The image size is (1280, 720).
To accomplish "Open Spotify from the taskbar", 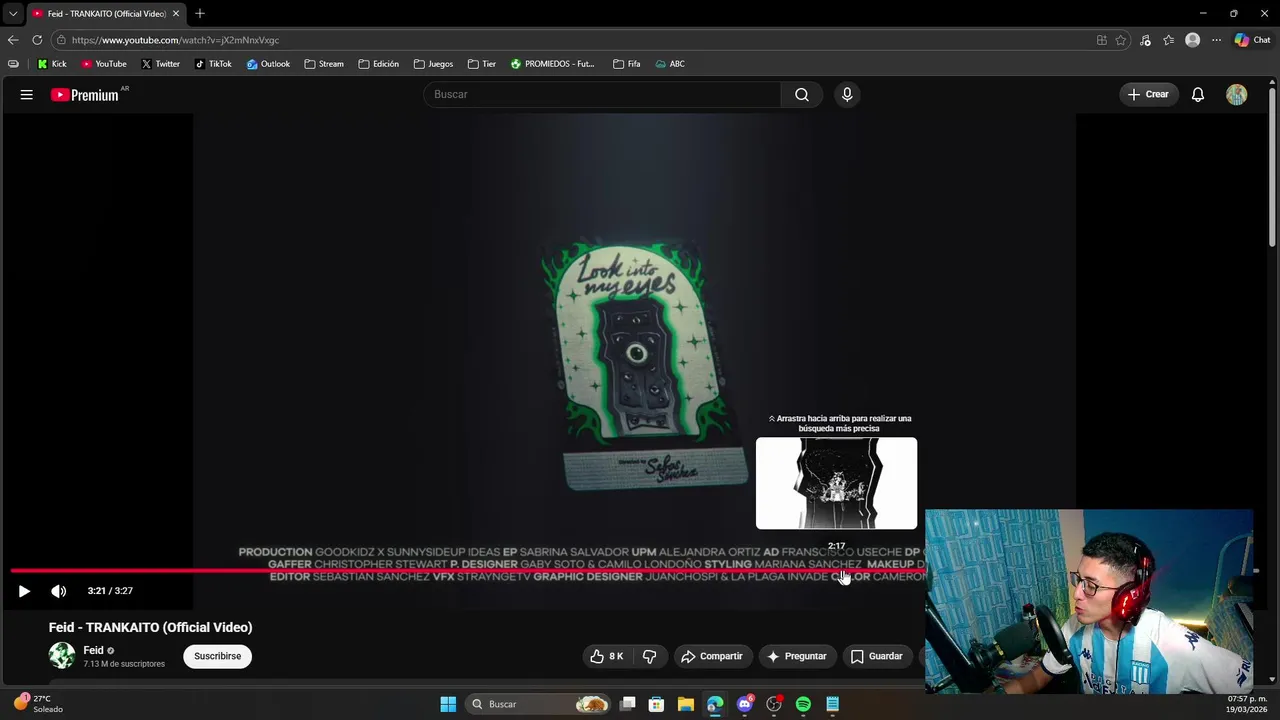I will [803, 704].
